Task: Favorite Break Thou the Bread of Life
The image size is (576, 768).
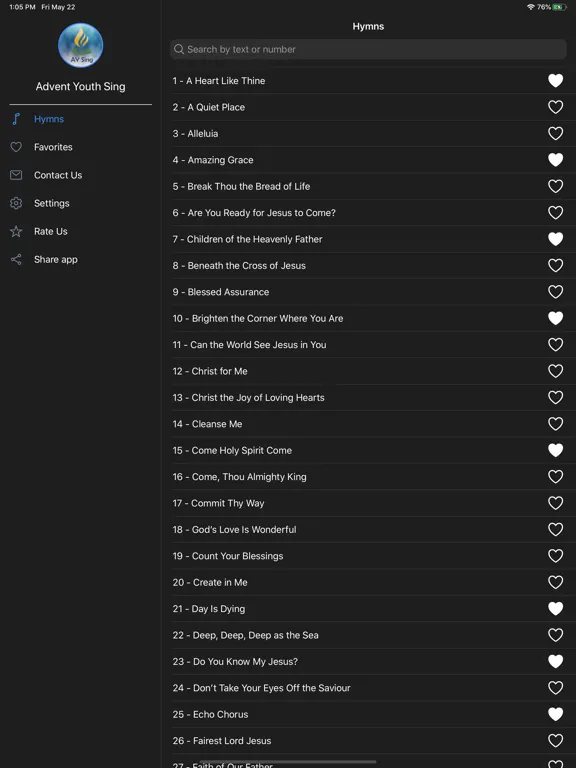Action: point(555,187)
